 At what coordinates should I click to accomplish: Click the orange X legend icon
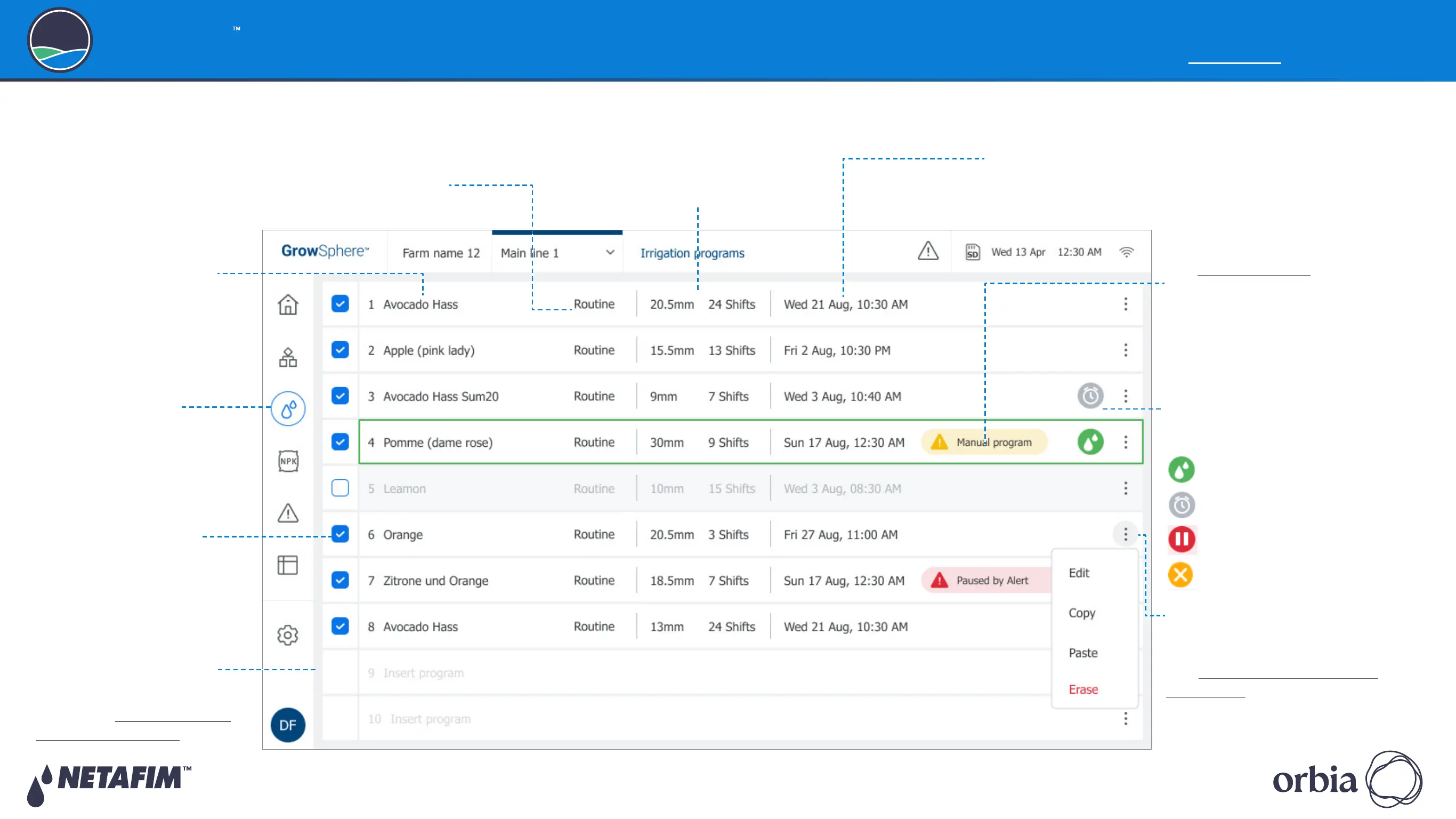coord(1180,575)
